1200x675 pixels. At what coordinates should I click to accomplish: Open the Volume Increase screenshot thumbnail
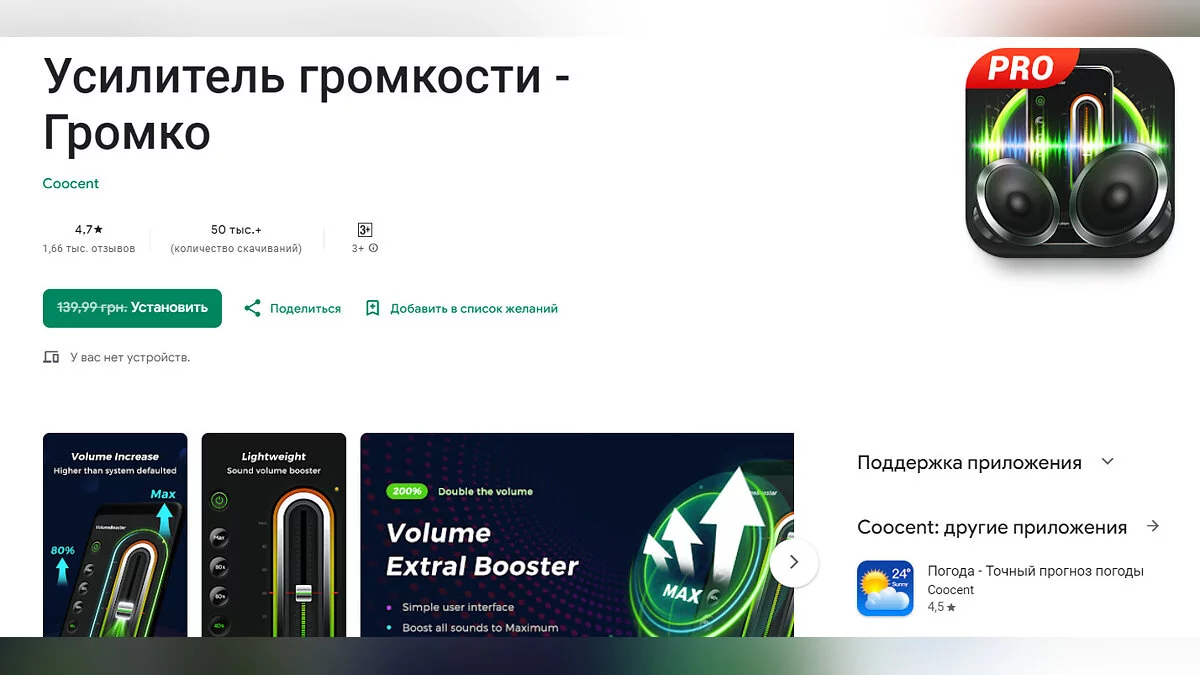coord(115,535)
